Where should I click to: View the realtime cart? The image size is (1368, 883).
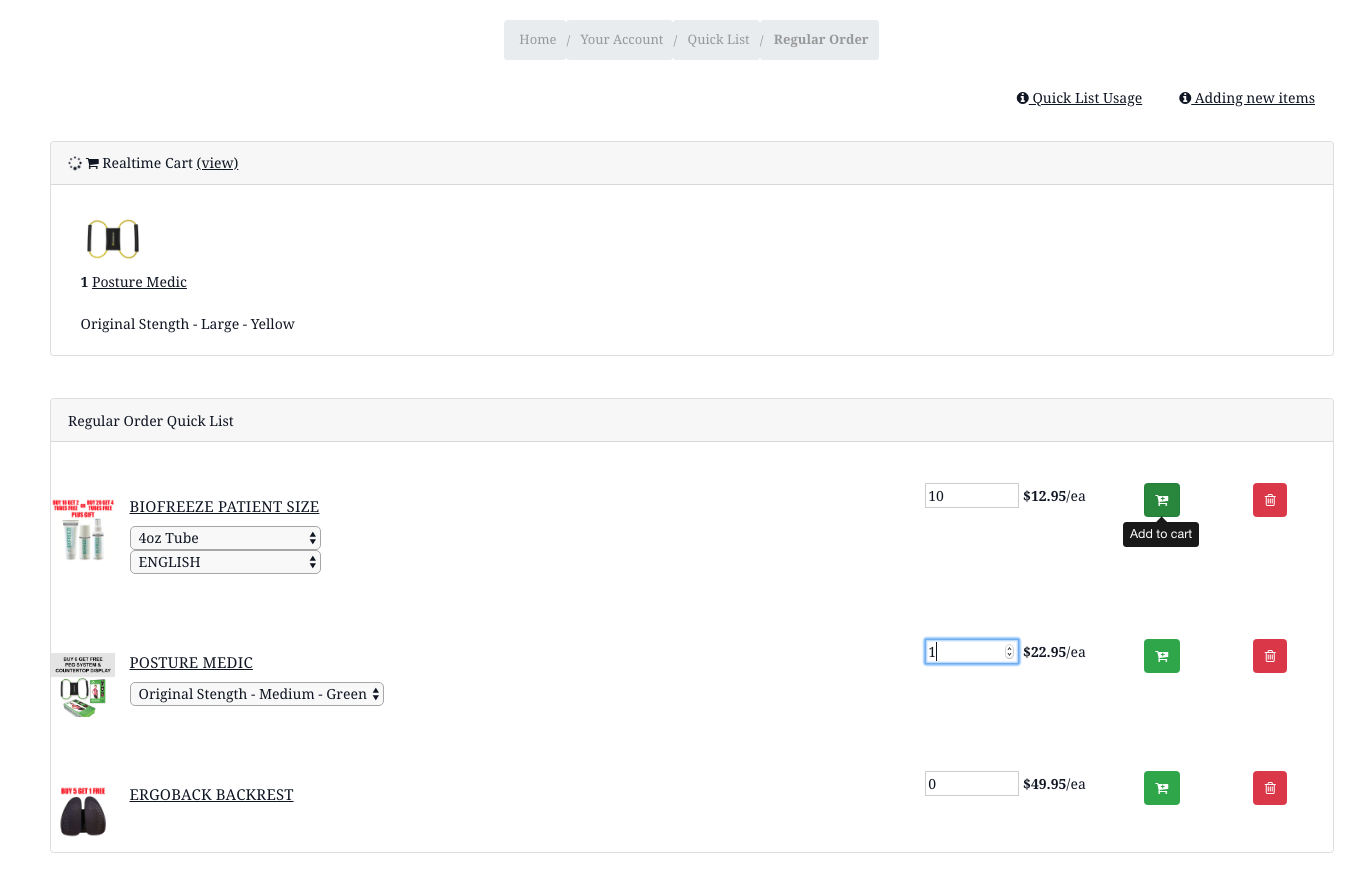coord(217,163)
